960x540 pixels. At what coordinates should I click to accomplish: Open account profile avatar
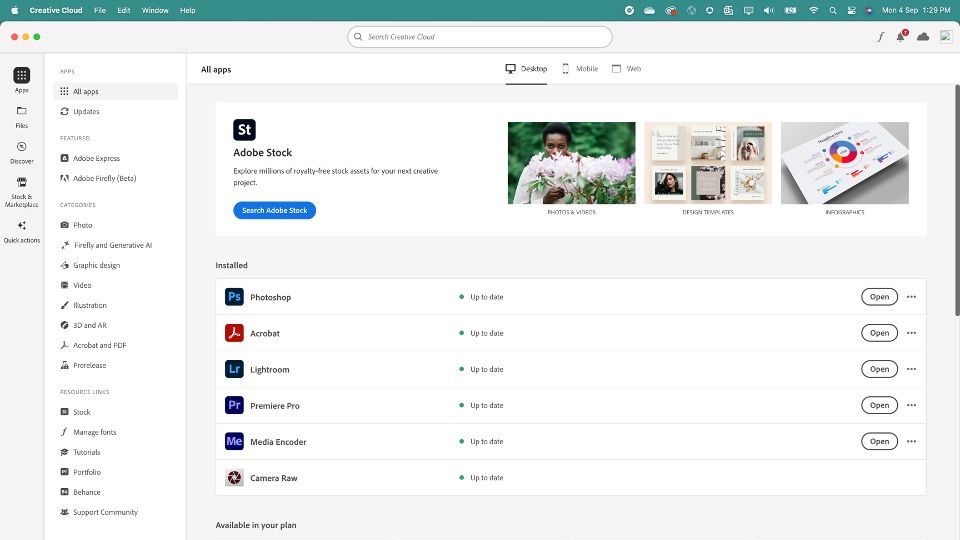tap(946, 37)
